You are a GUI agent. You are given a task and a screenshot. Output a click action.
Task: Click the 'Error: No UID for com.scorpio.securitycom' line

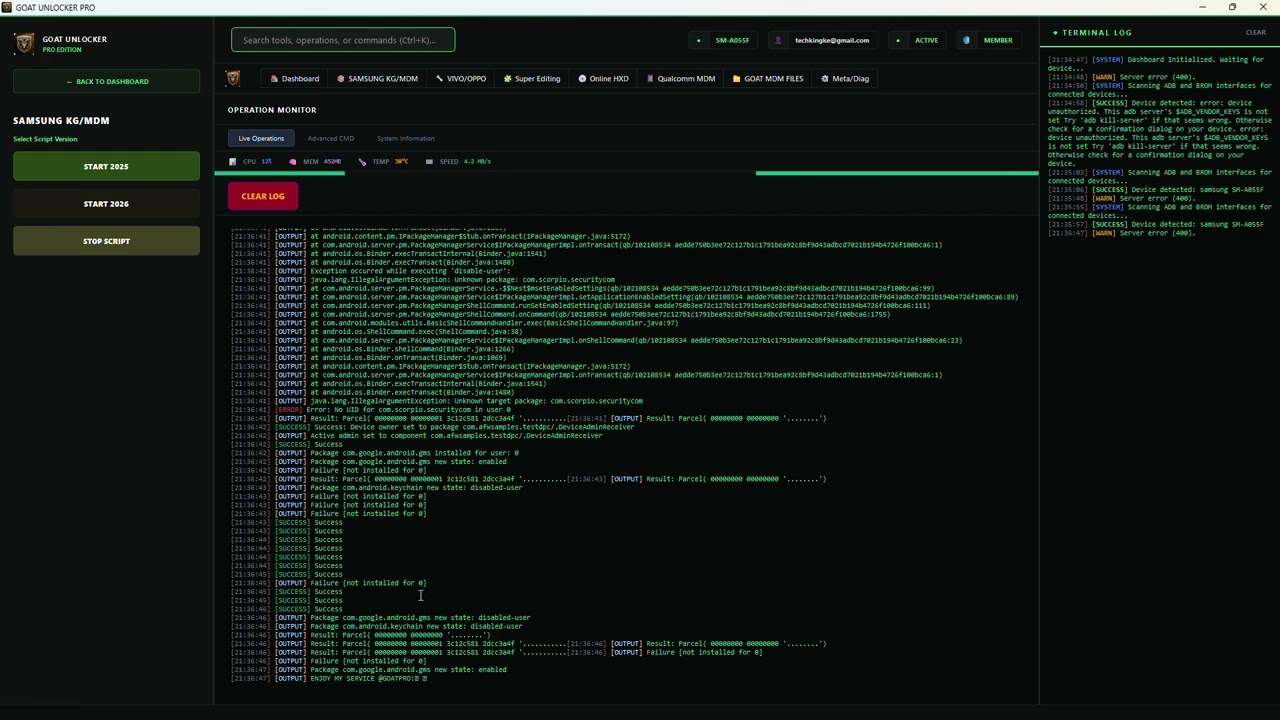tap(371, 410)
